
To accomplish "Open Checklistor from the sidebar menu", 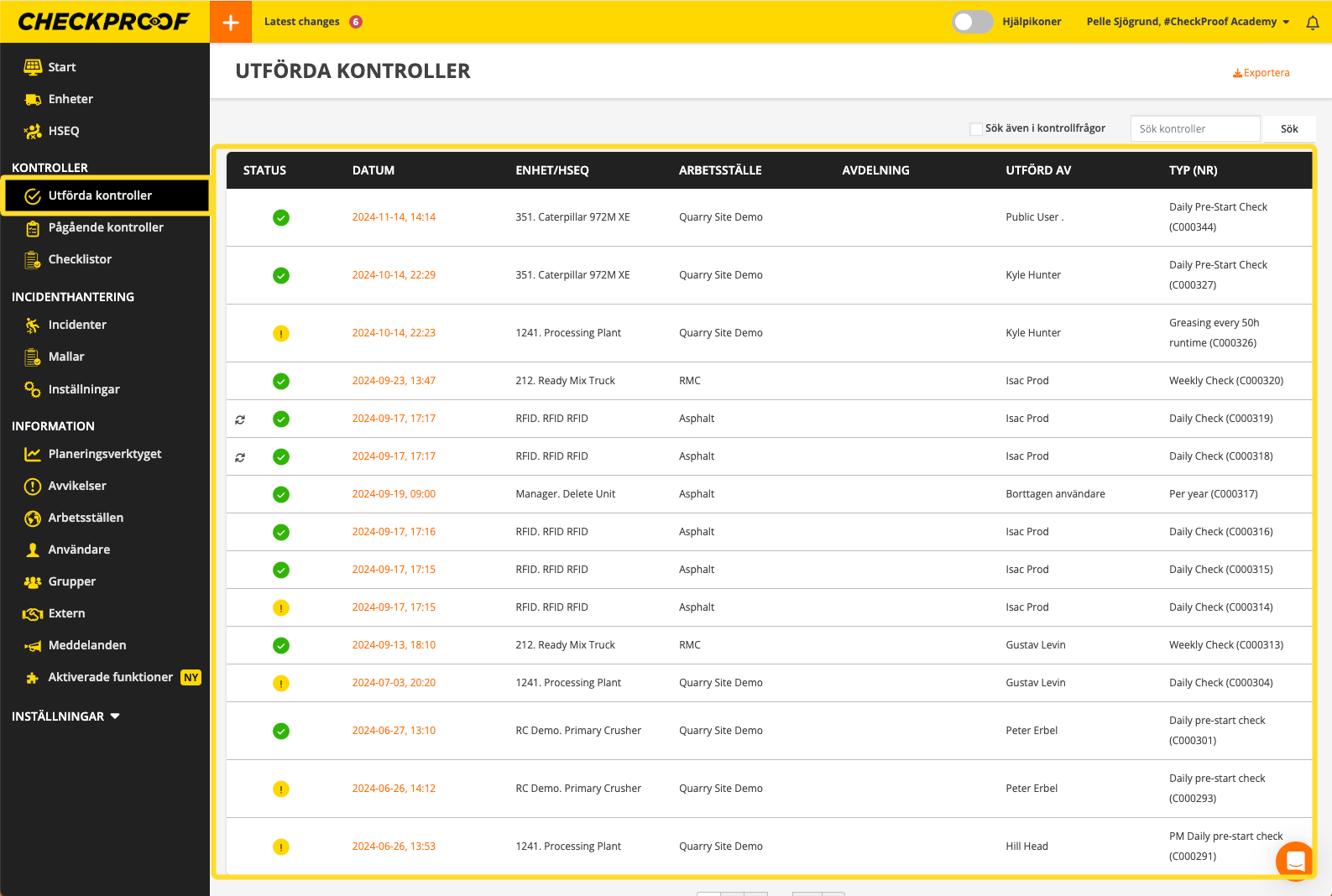I will coord(80,259).
